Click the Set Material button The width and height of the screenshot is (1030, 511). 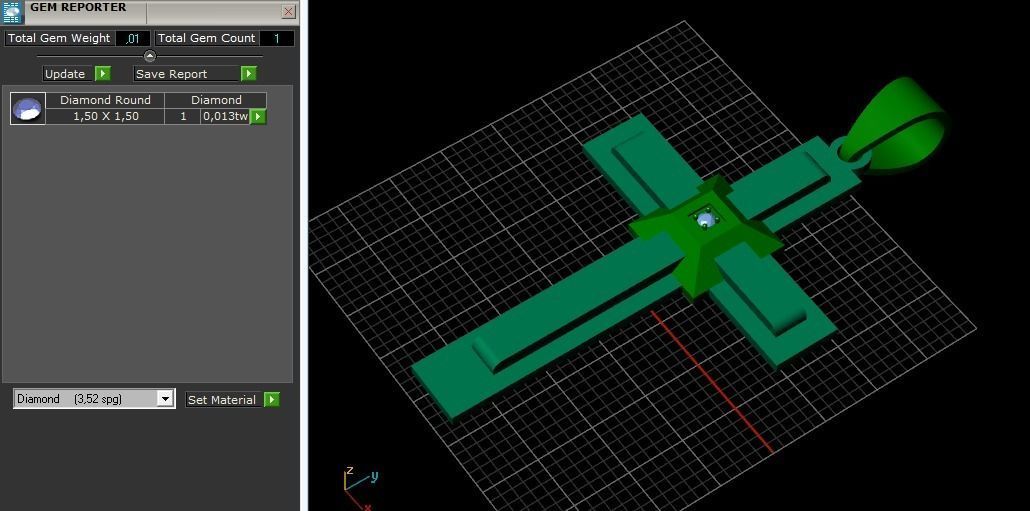tap(225, 399)
